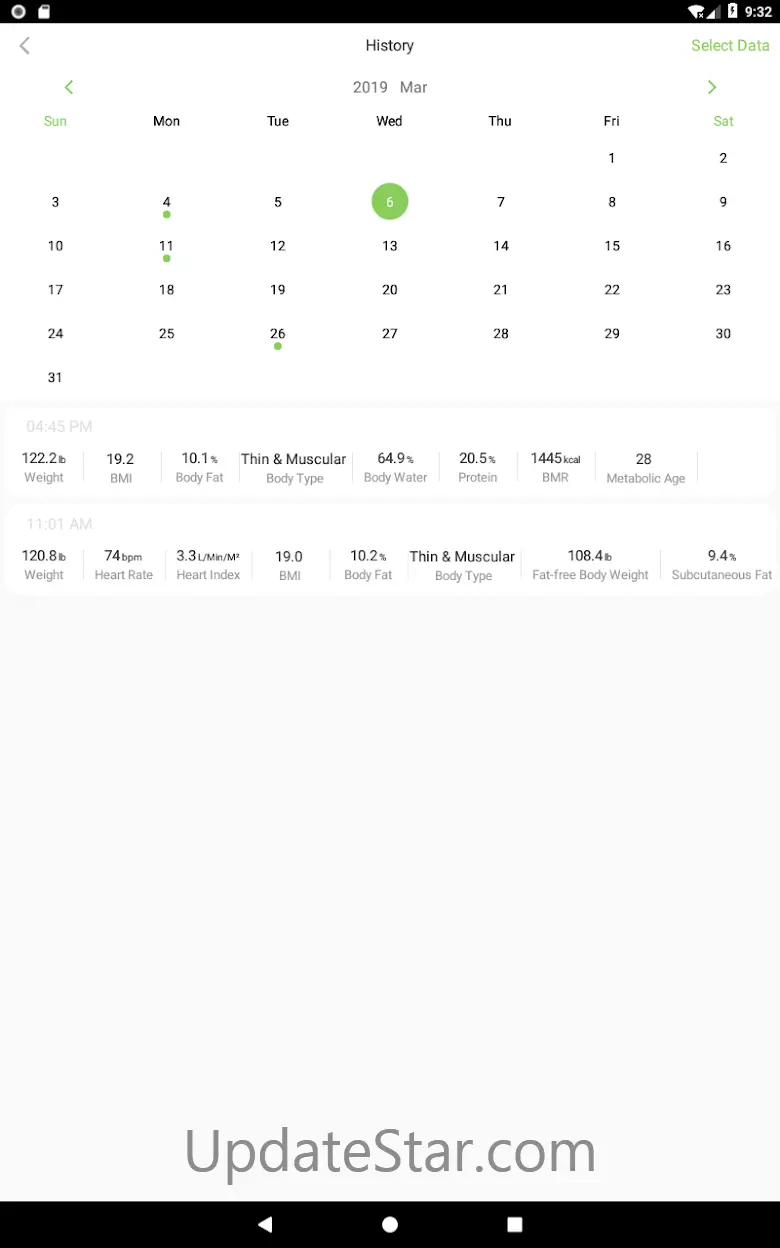
Task: Select March 31 on the calendar
Action: coord(55,378)
